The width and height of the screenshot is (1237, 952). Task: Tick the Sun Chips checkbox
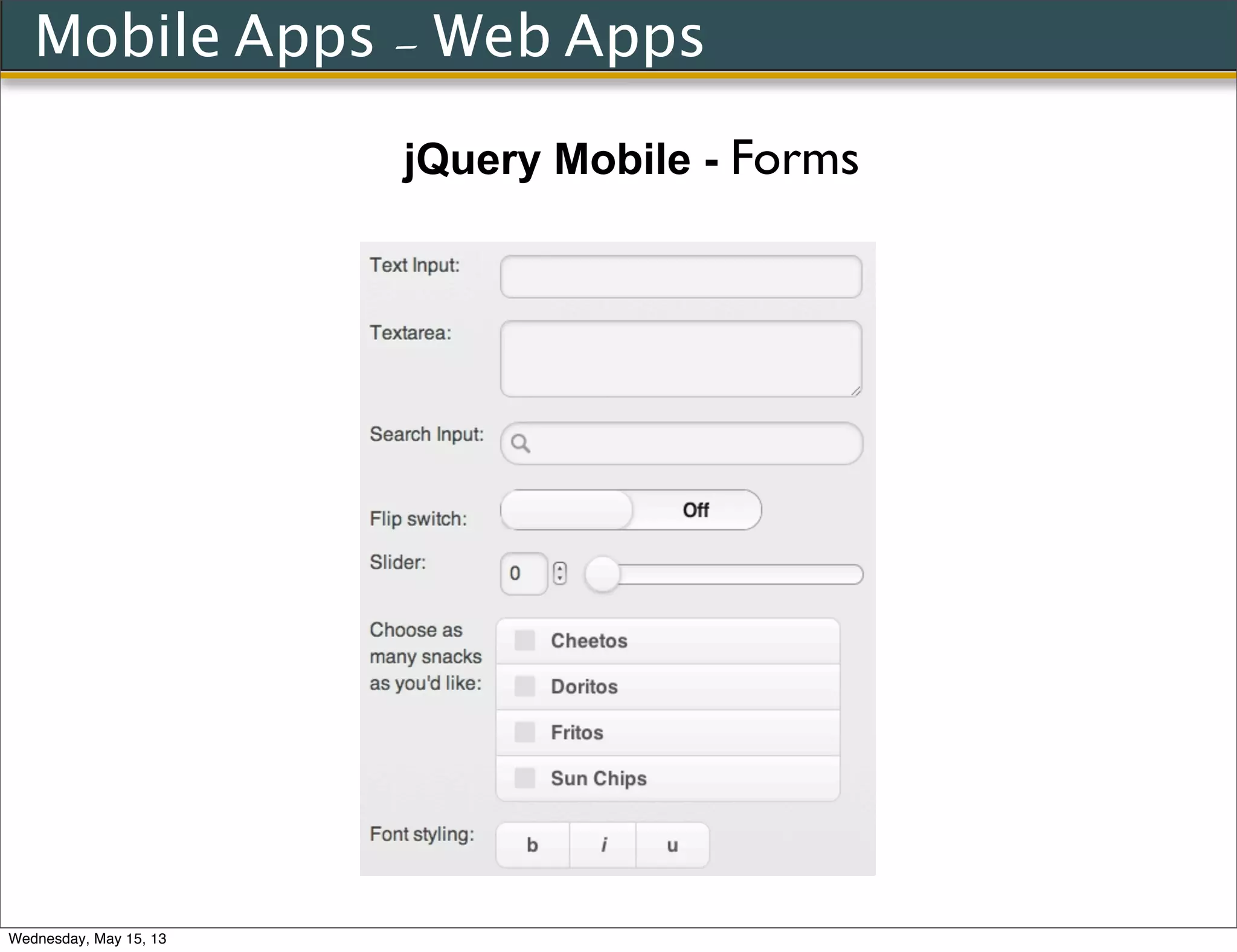(x=524, y=778)
